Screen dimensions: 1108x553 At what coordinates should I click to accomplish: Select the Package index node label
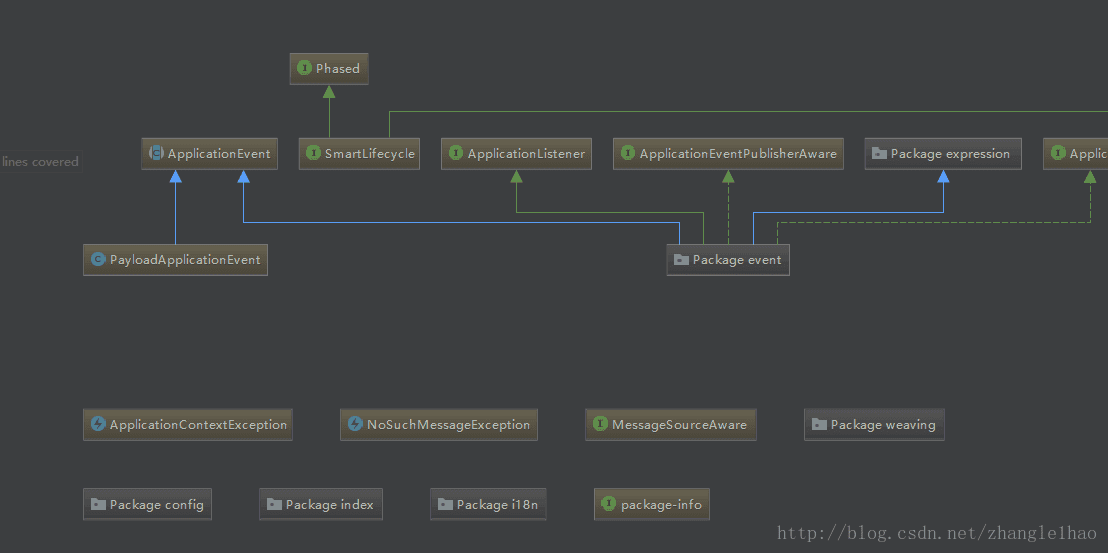coord(330,504)
